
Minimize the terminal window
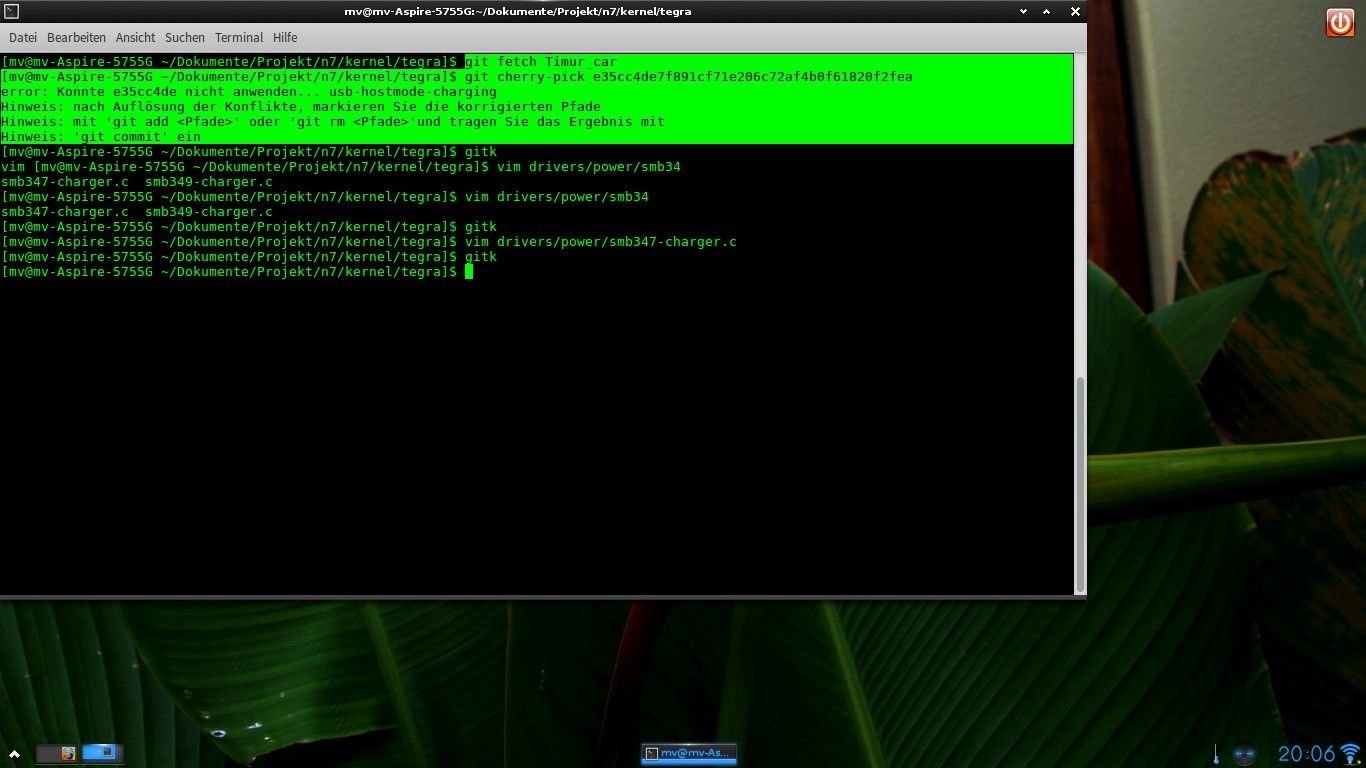(1023, 11)
